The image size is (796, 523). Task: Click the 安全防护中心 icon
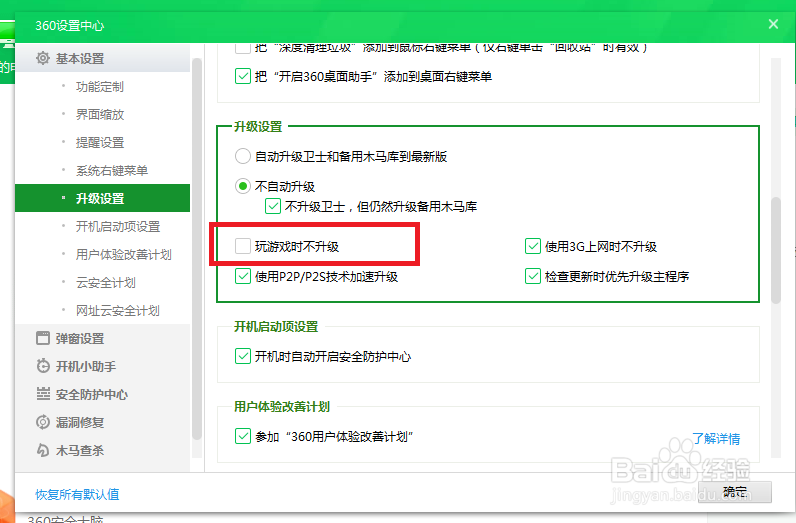[43, 394]
